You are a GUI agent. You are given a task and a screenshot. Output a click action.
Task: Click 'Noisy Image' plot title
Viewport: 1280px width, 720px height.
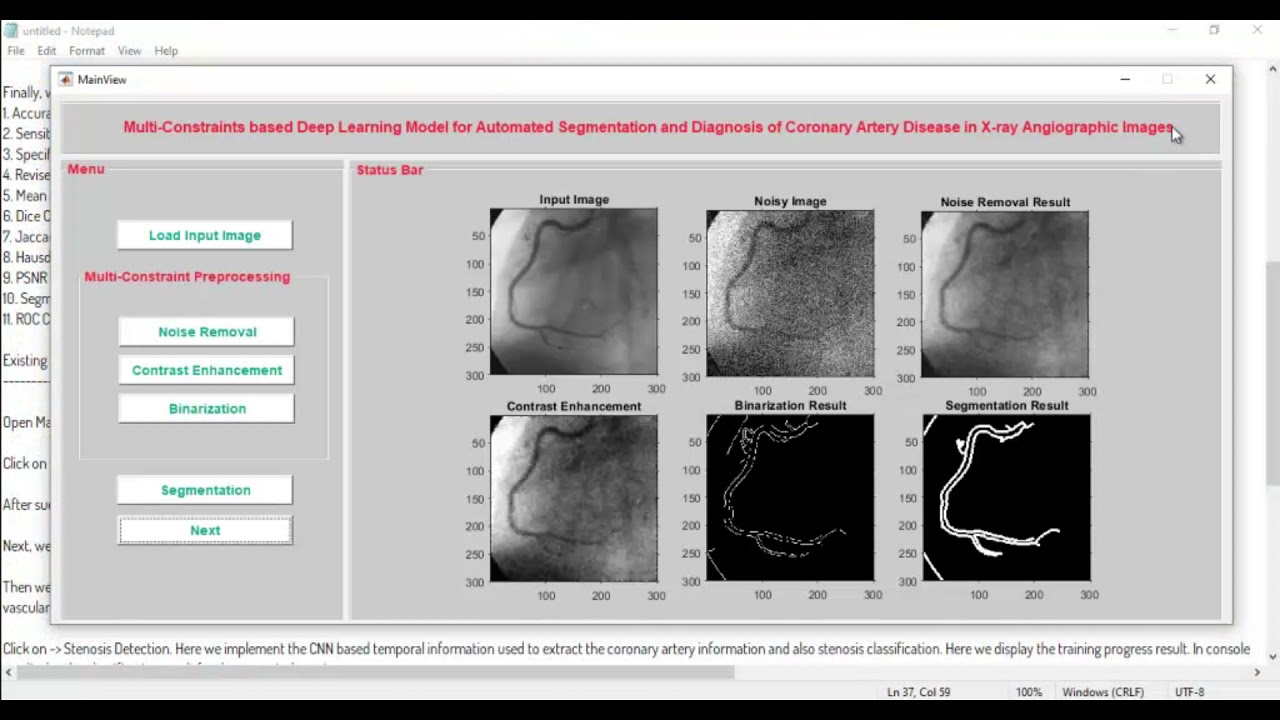click(790, 201)
